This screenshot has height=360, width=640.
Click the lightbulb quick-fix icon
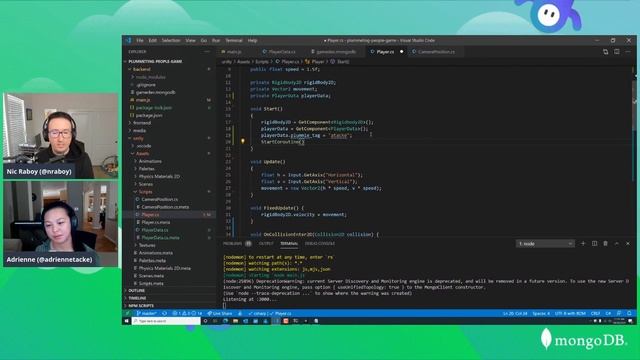click(242, 141)
